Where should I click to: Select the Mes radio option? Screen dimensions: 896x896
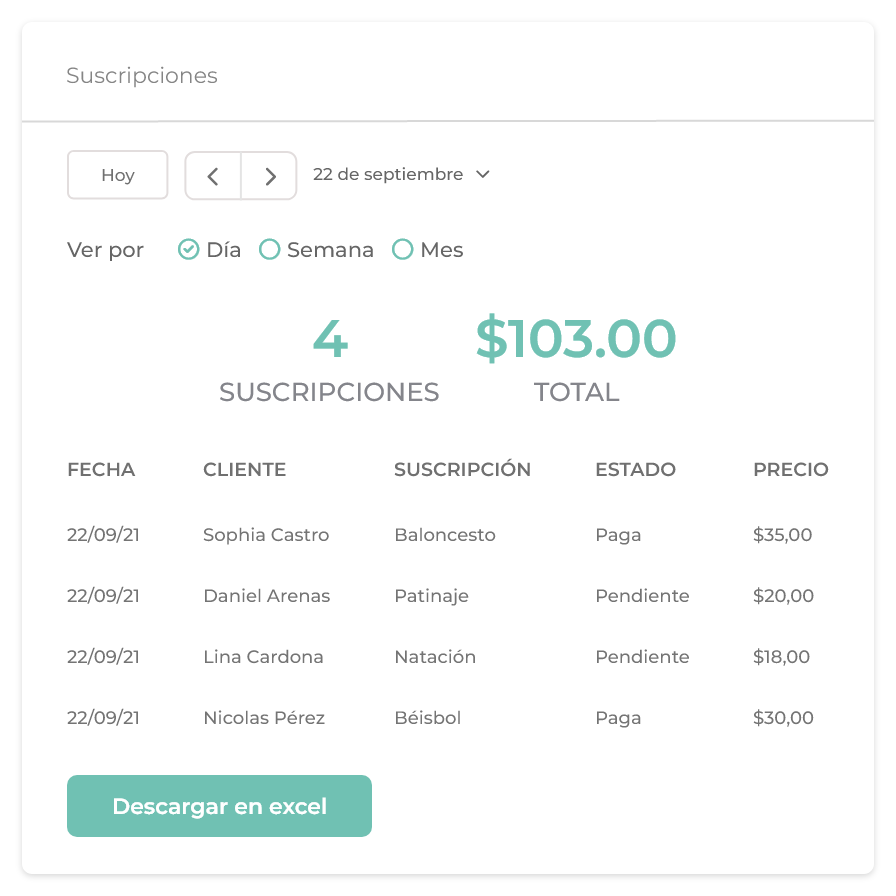[402, 250]
